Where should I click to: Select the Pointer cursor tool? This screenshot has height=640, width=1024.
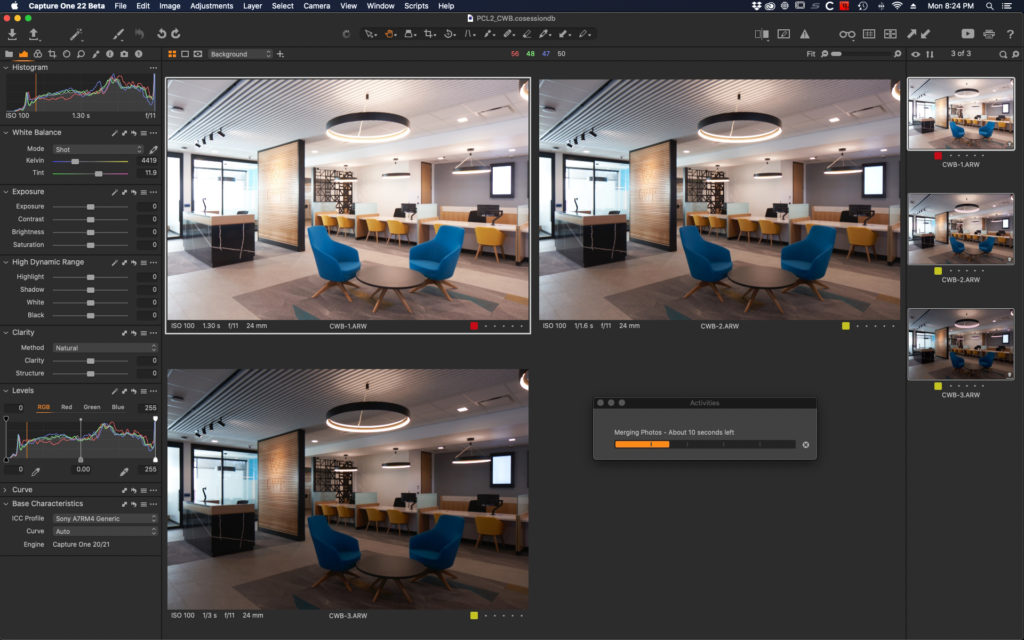(370, 34)
